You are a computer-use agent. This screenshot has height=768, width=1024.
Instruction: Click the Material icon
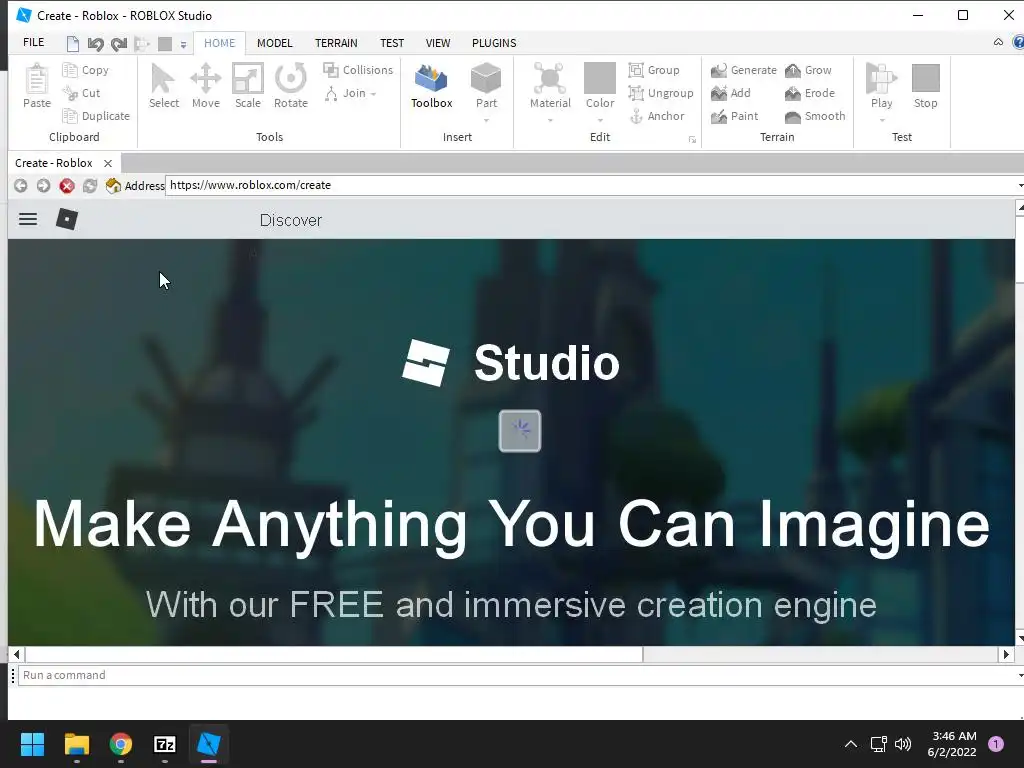tap(550, 80)
